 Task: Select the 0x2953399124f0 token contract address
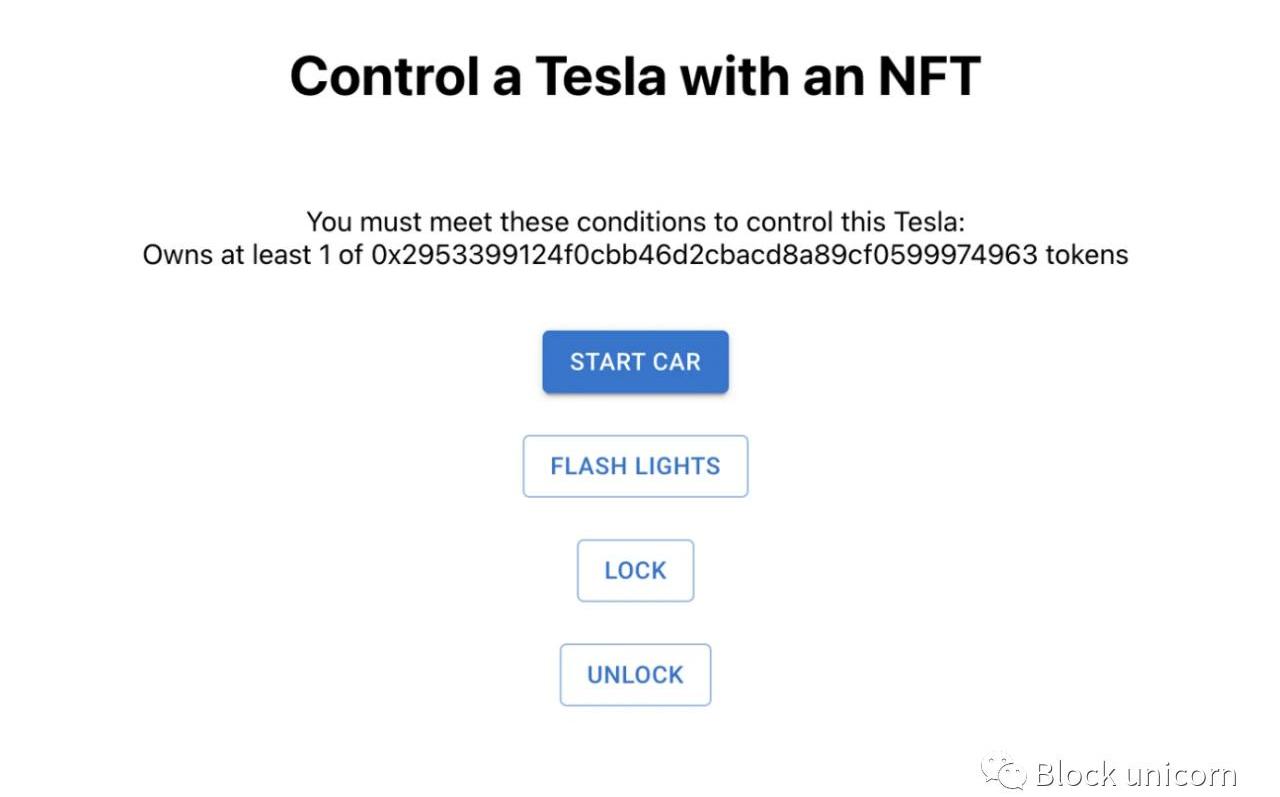(x=704, y=255)
